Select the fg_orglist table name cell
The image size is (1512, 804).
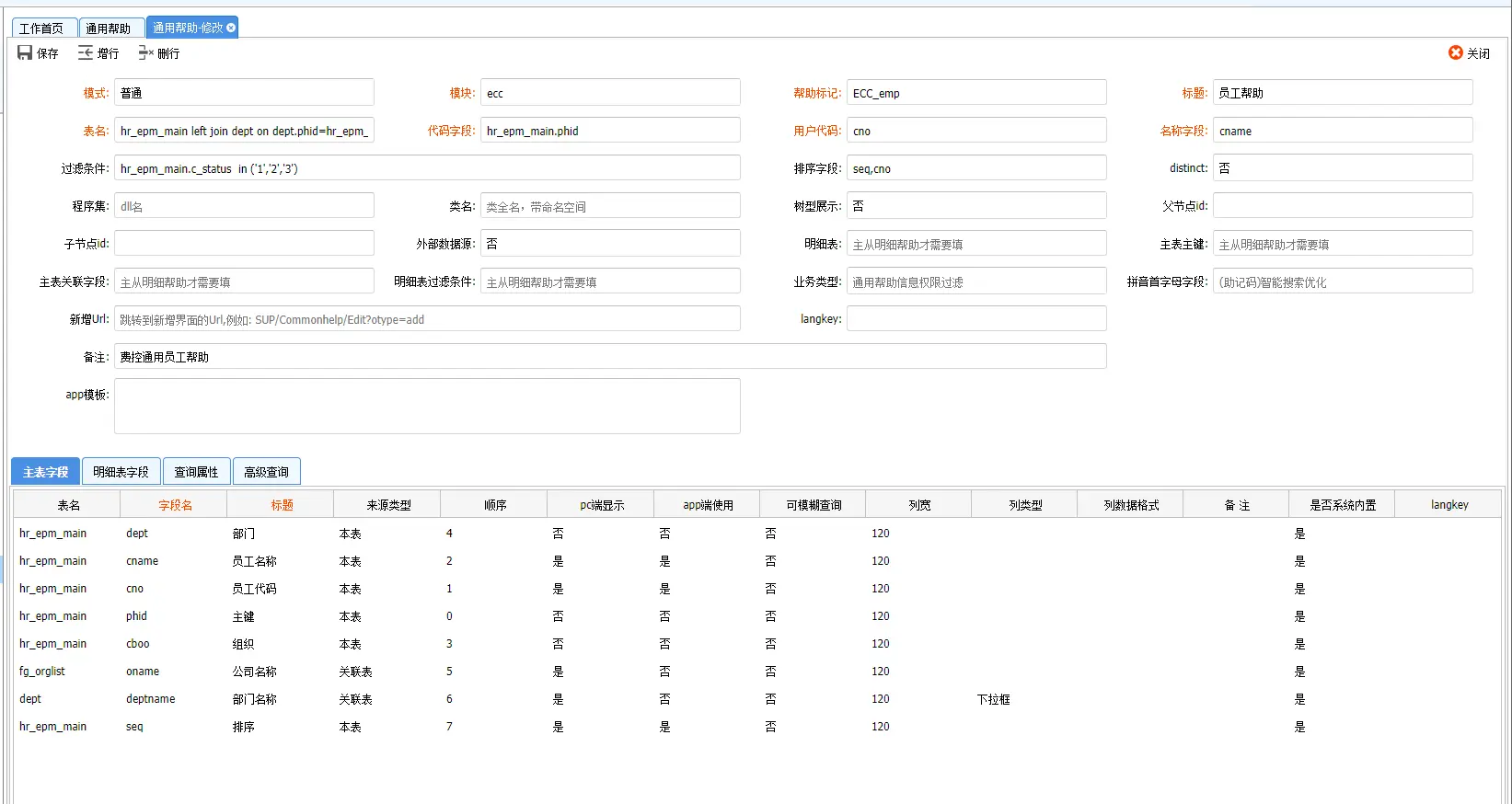point(67,671)
